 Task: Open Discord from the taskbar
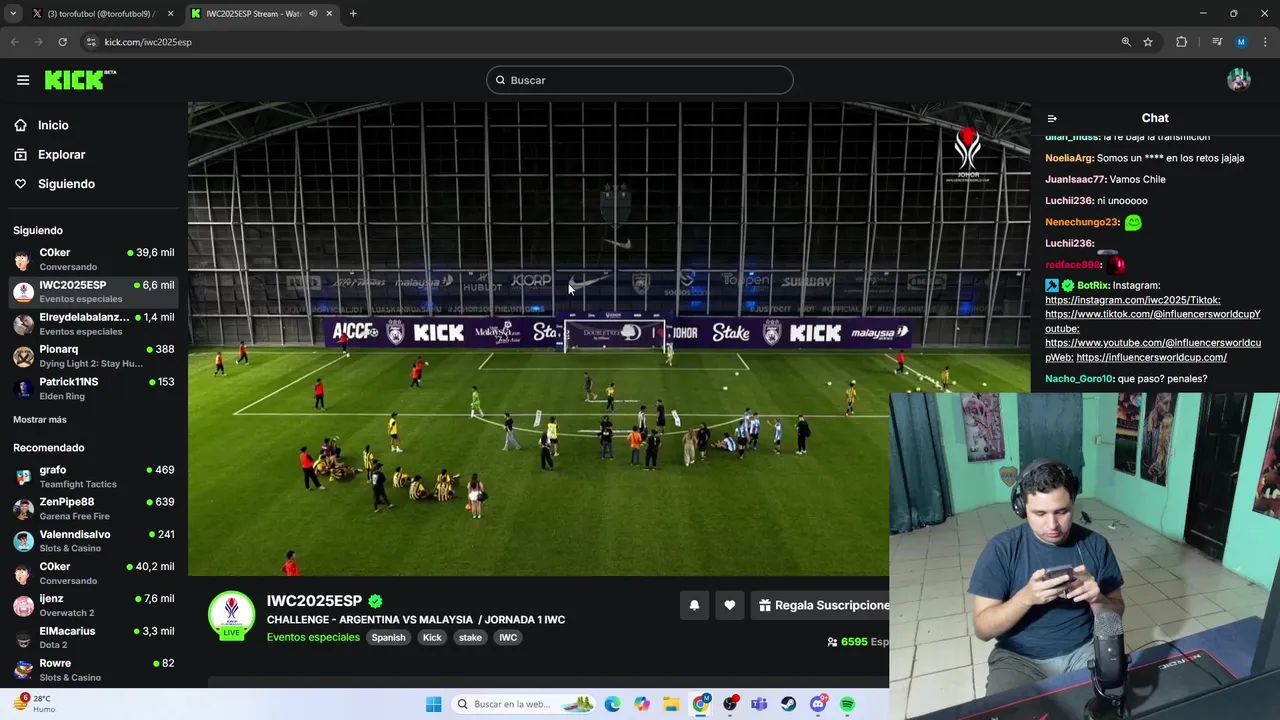coord(818,704)
